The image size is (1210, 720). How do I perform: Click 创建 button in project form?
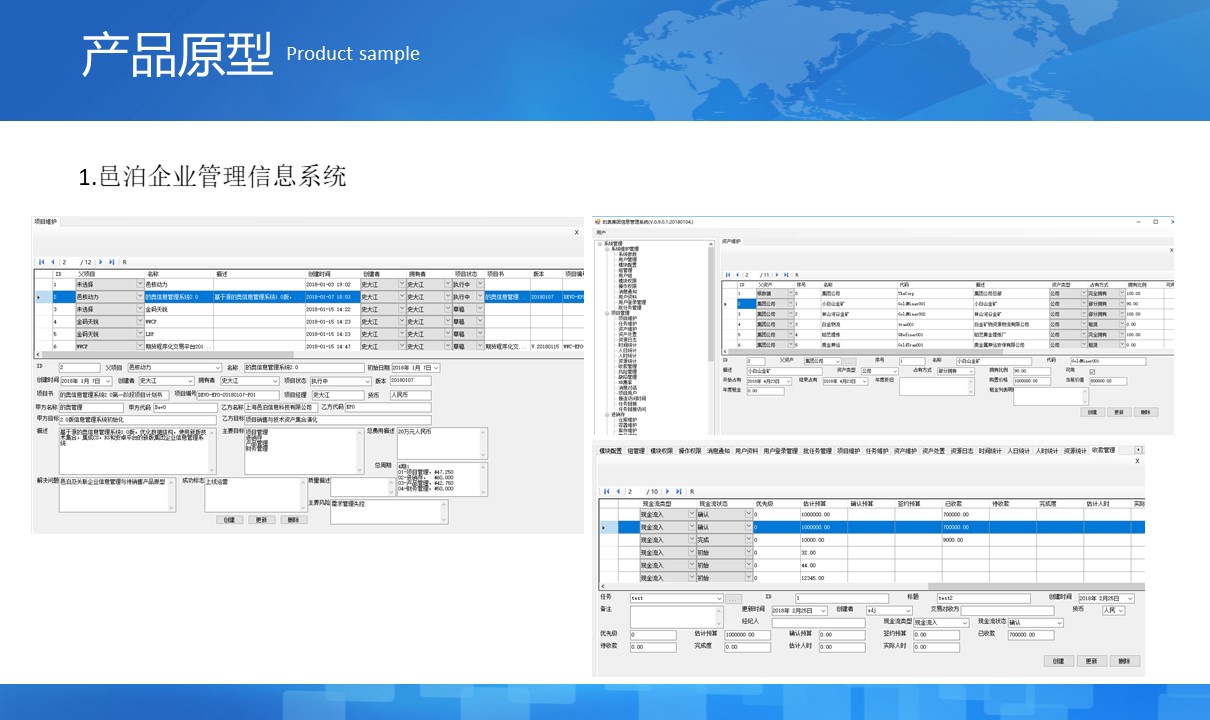229,519
